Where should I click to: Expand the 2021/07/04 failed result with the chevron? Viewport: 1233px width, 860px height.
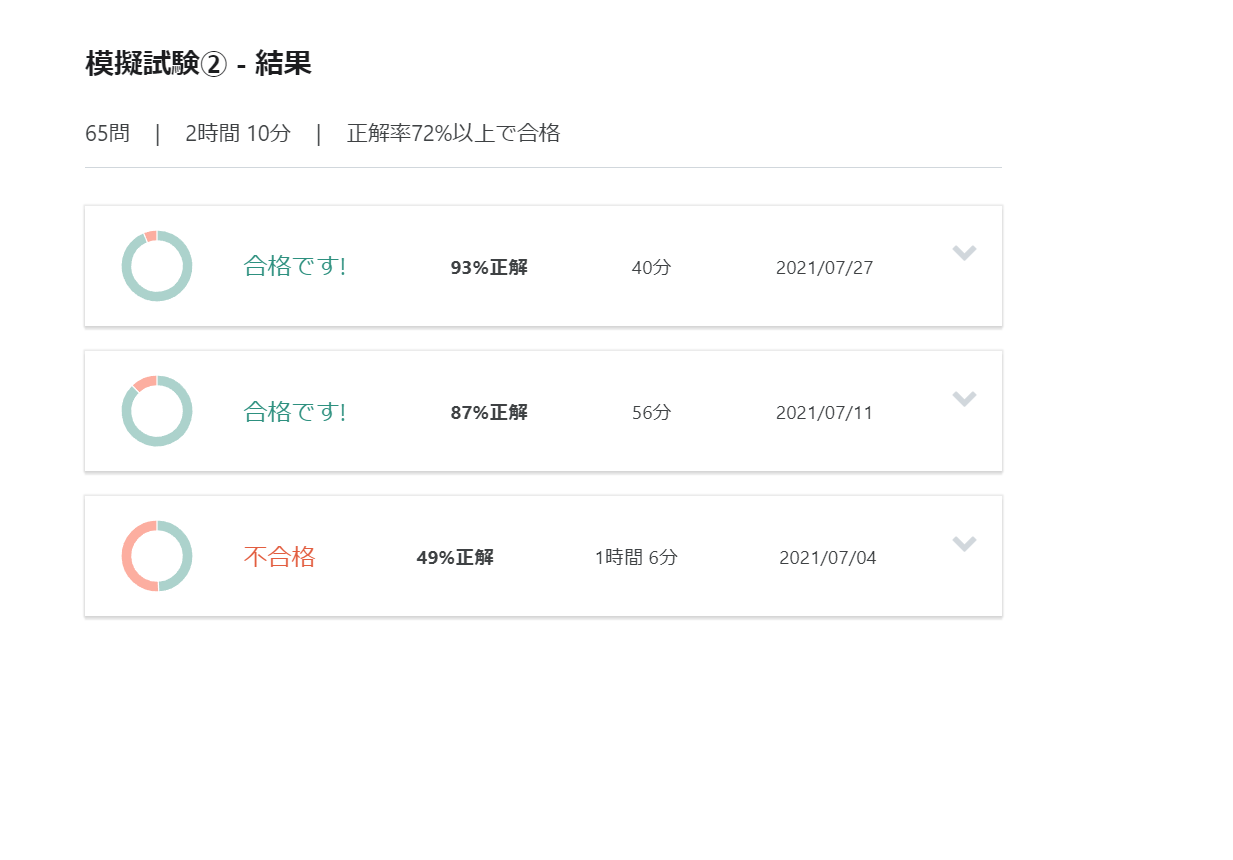(x=964, y=544)
